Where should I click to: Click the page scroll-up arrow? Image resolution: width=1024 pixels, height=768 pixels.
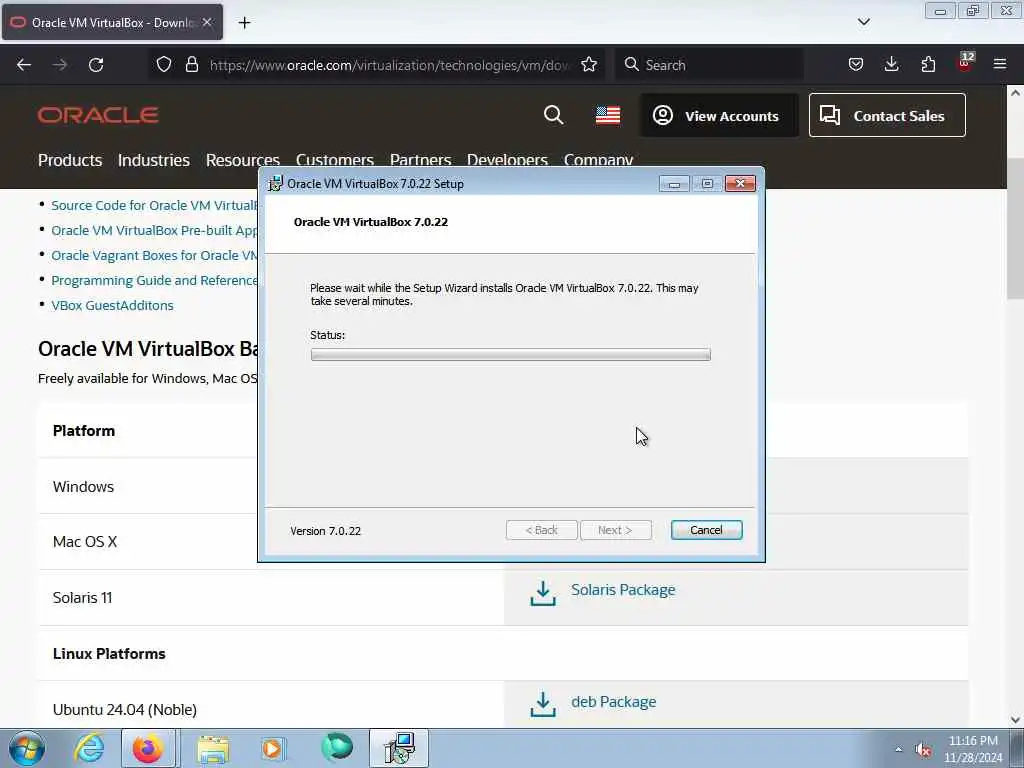pos(1015,93)
